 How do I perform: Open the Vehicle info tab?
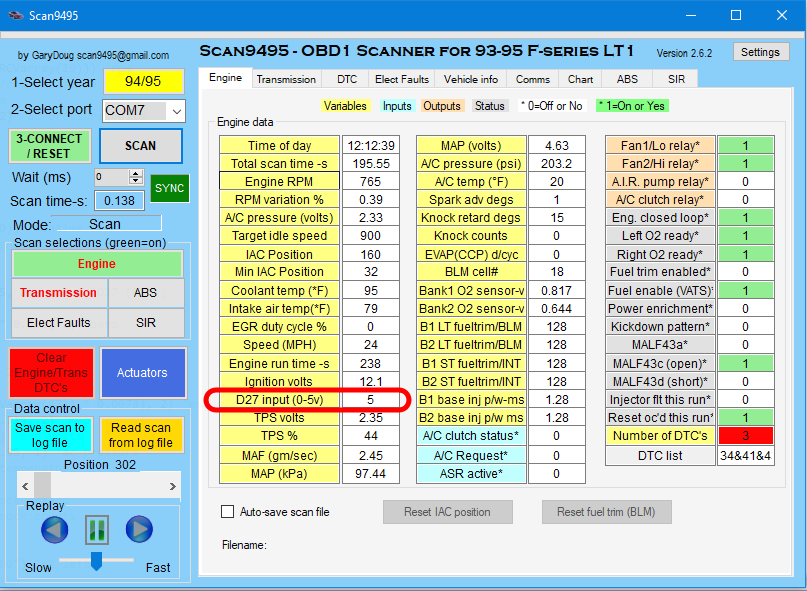[470, 78]
